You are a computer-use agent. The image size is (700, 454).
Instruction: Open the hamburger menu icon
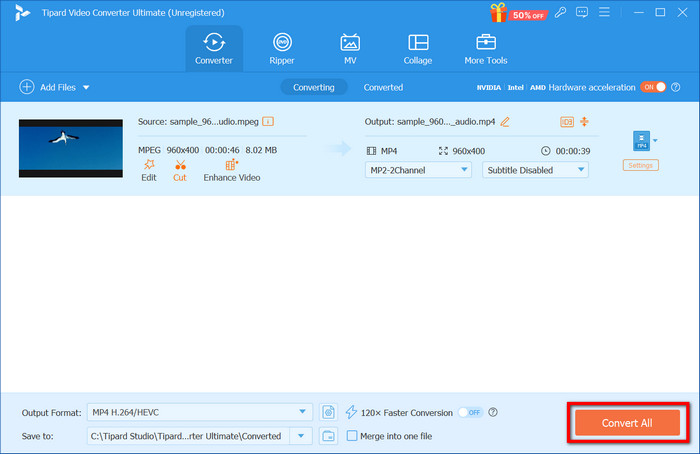point(604,12)
